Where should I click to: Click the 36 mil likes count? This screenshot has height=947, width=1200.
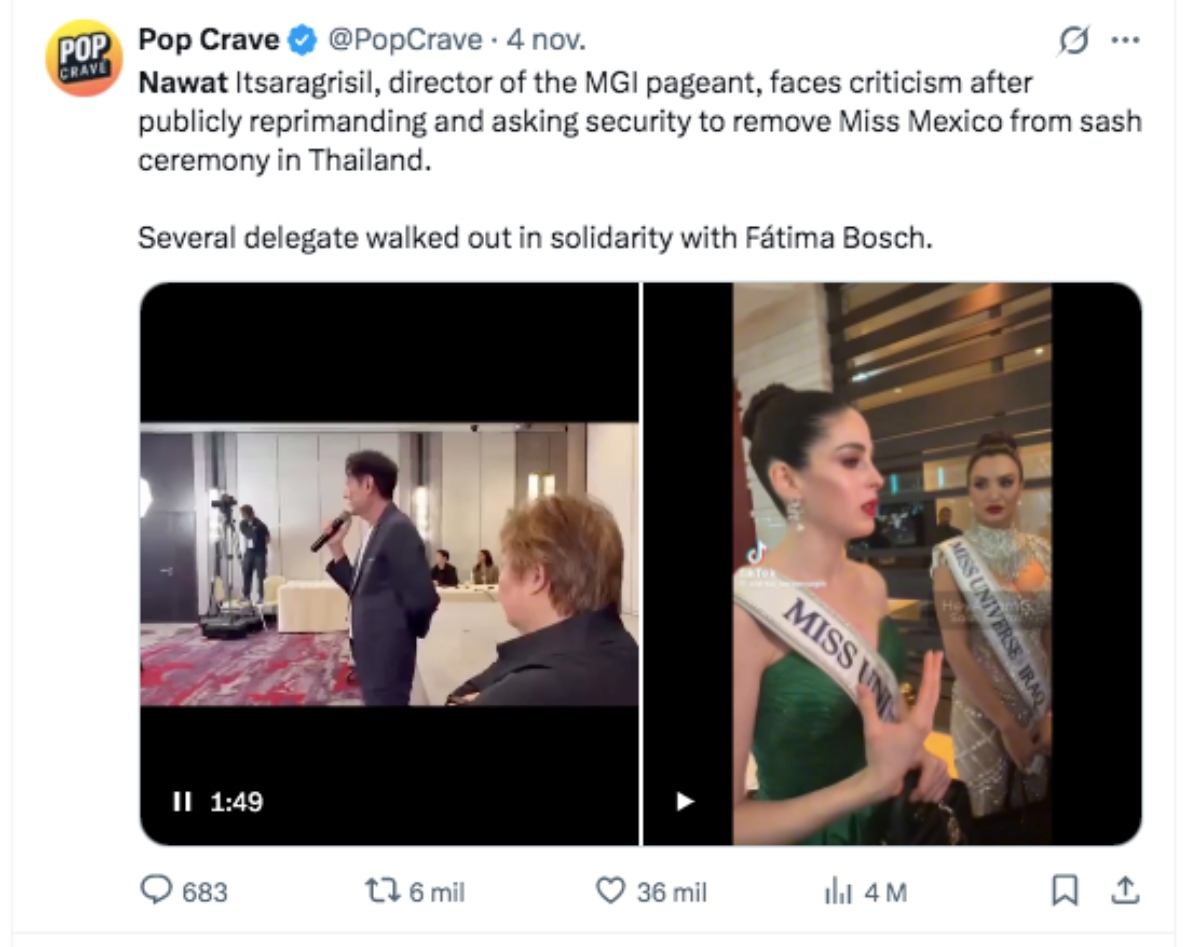pyautogui.click(x=671, y=891)
